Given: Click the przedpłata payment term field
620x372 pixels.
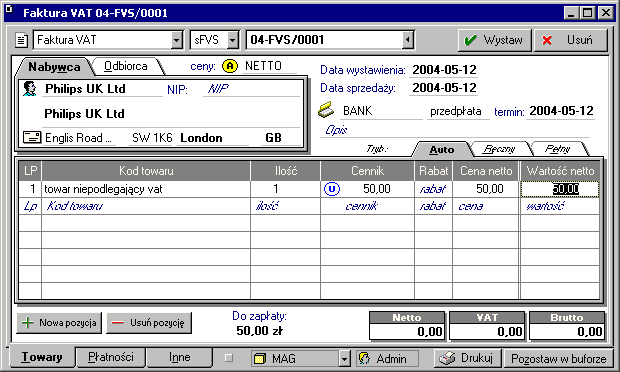Looking at the screenshot, I should click(458, 111).
